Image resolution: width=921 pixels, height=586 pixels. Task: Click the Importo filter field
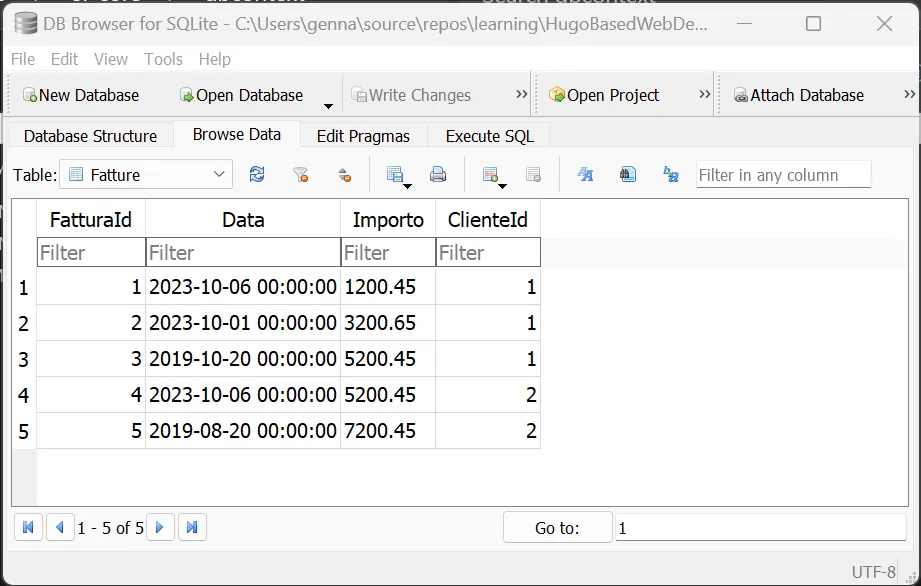point(388,252)
